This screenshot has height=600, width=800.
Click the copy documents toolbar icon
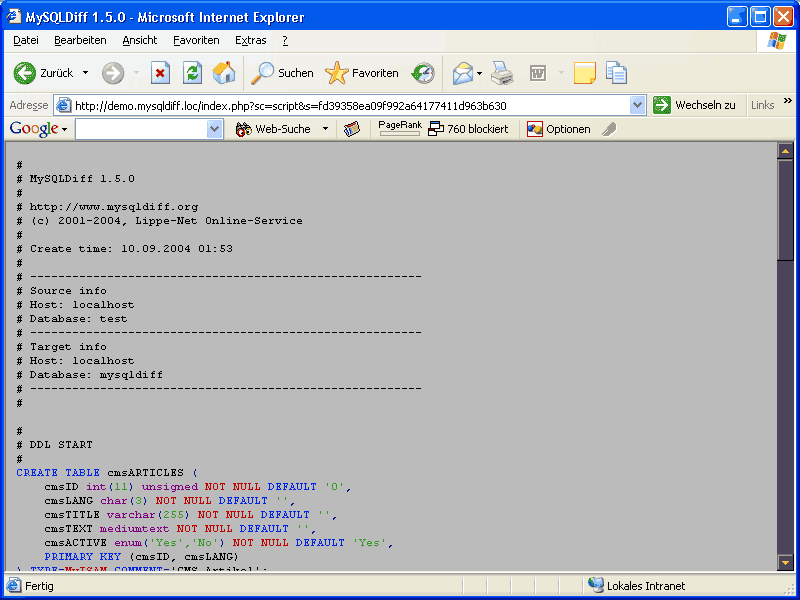point(616,73)
